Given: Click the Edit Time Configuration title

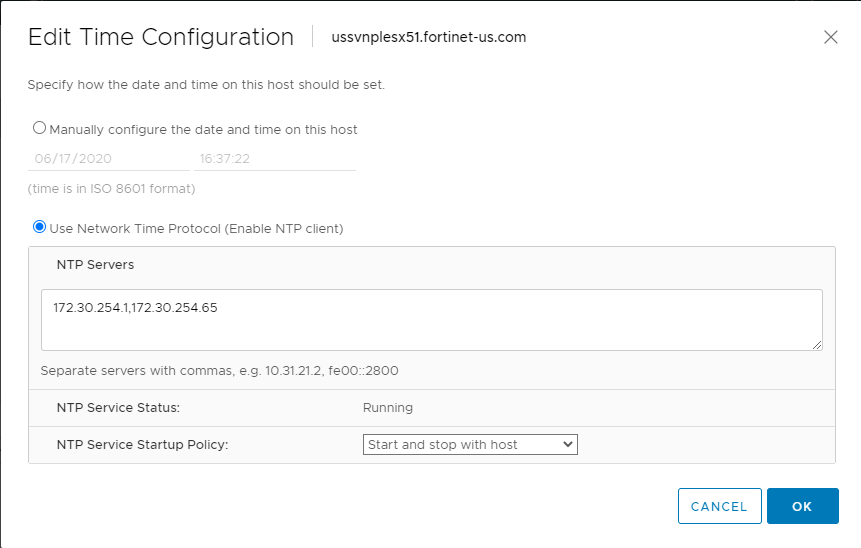Looking at the screenshot, I should [x=161, y=38].
